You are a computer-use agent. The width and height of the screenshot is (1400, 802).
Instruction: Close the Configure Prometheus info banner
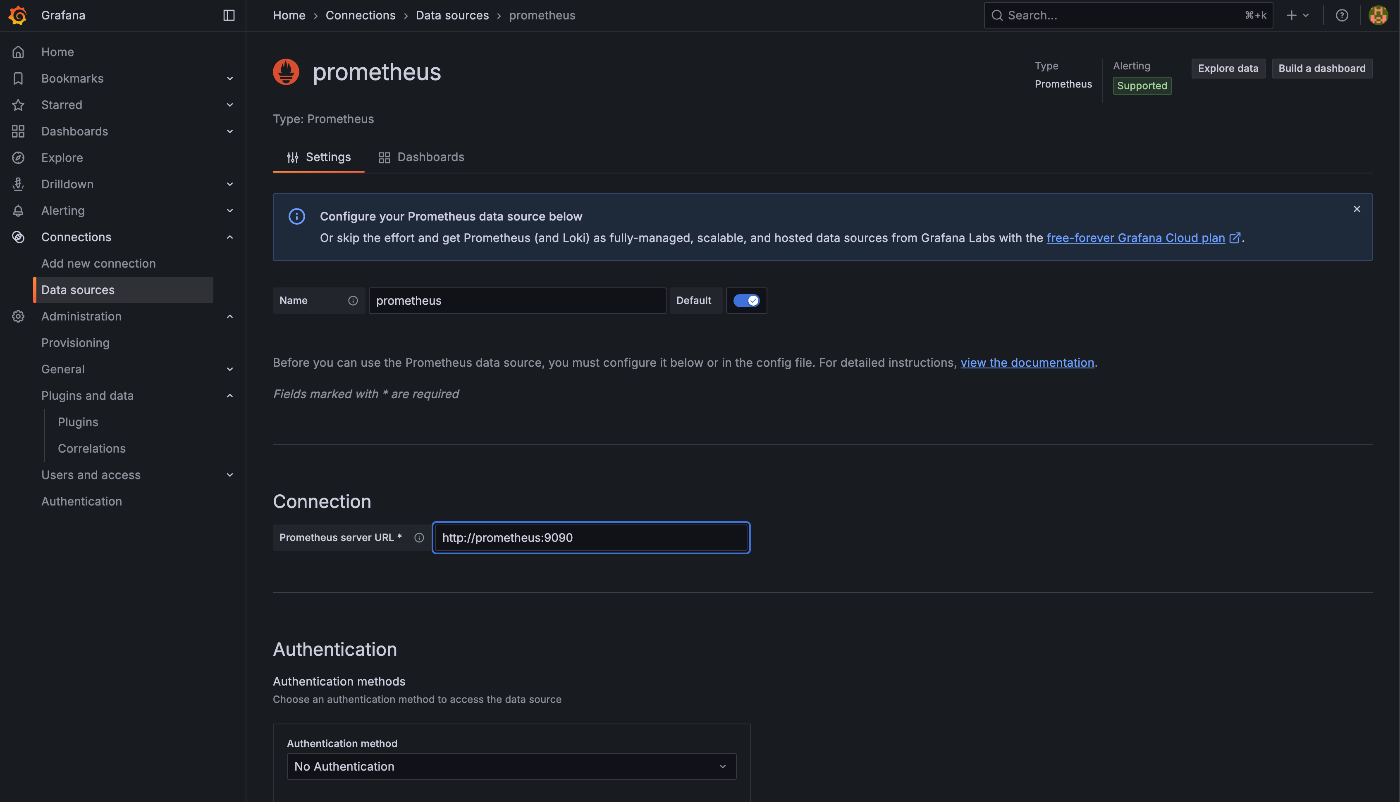click(1357, 209)
